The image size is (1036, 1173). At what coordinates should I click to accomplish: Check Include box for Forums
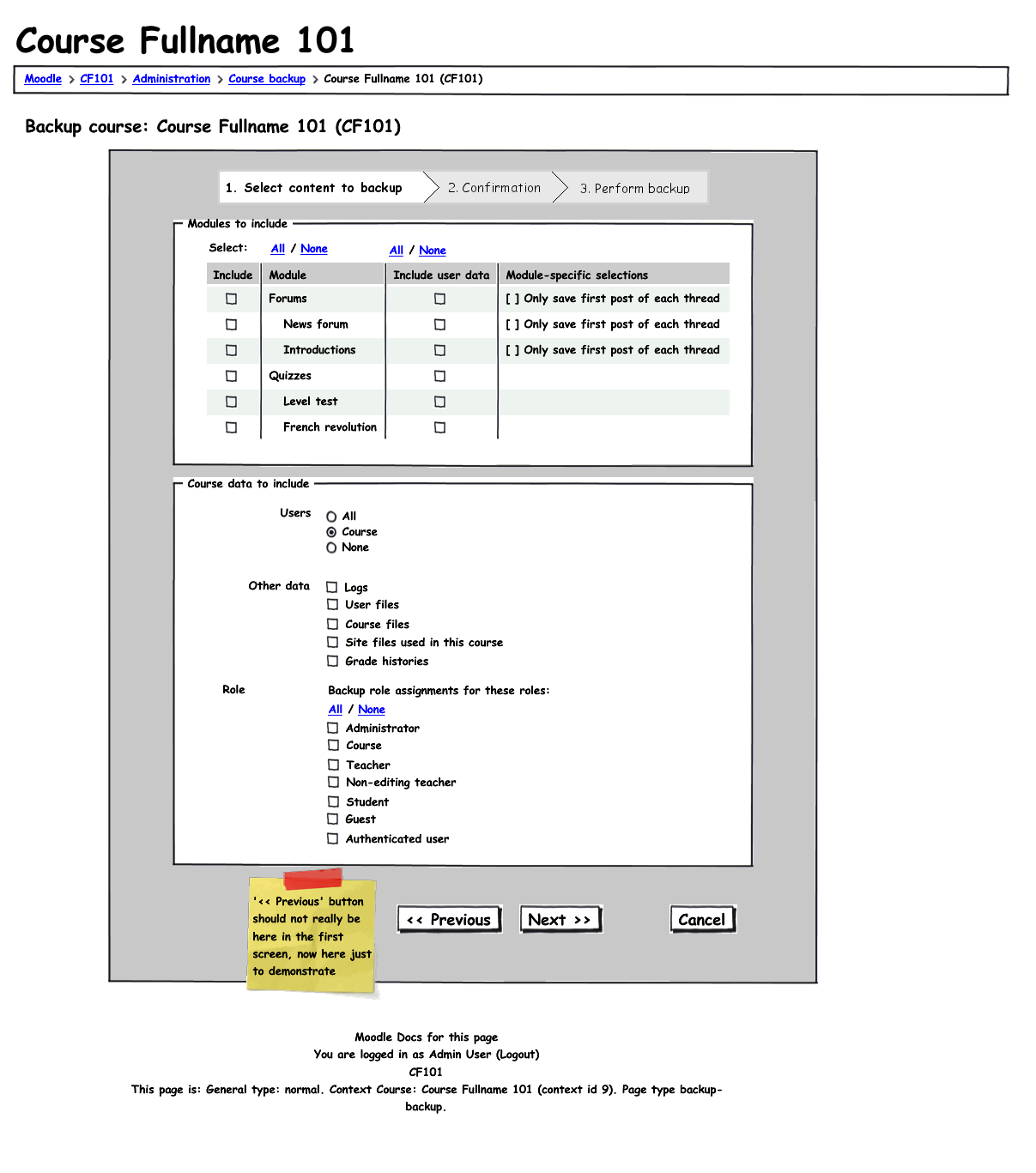[231, 299]
